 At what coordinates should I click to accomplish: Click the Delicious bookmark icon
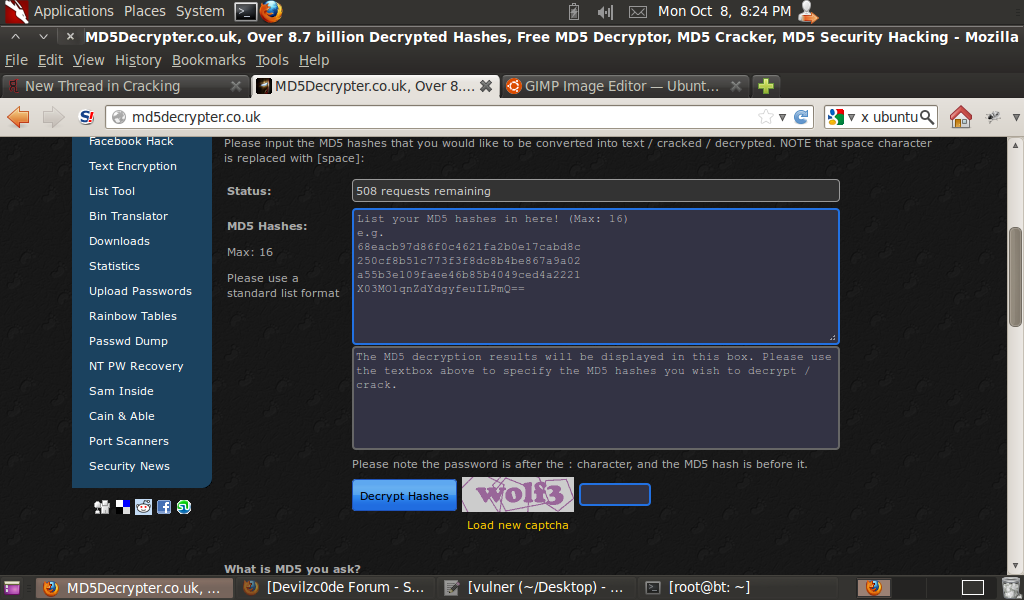point(123,507)
